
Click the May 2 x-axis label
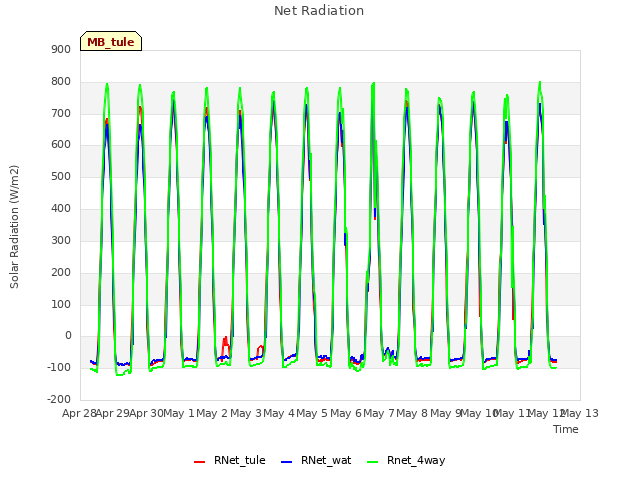click(x=212, y=413)
